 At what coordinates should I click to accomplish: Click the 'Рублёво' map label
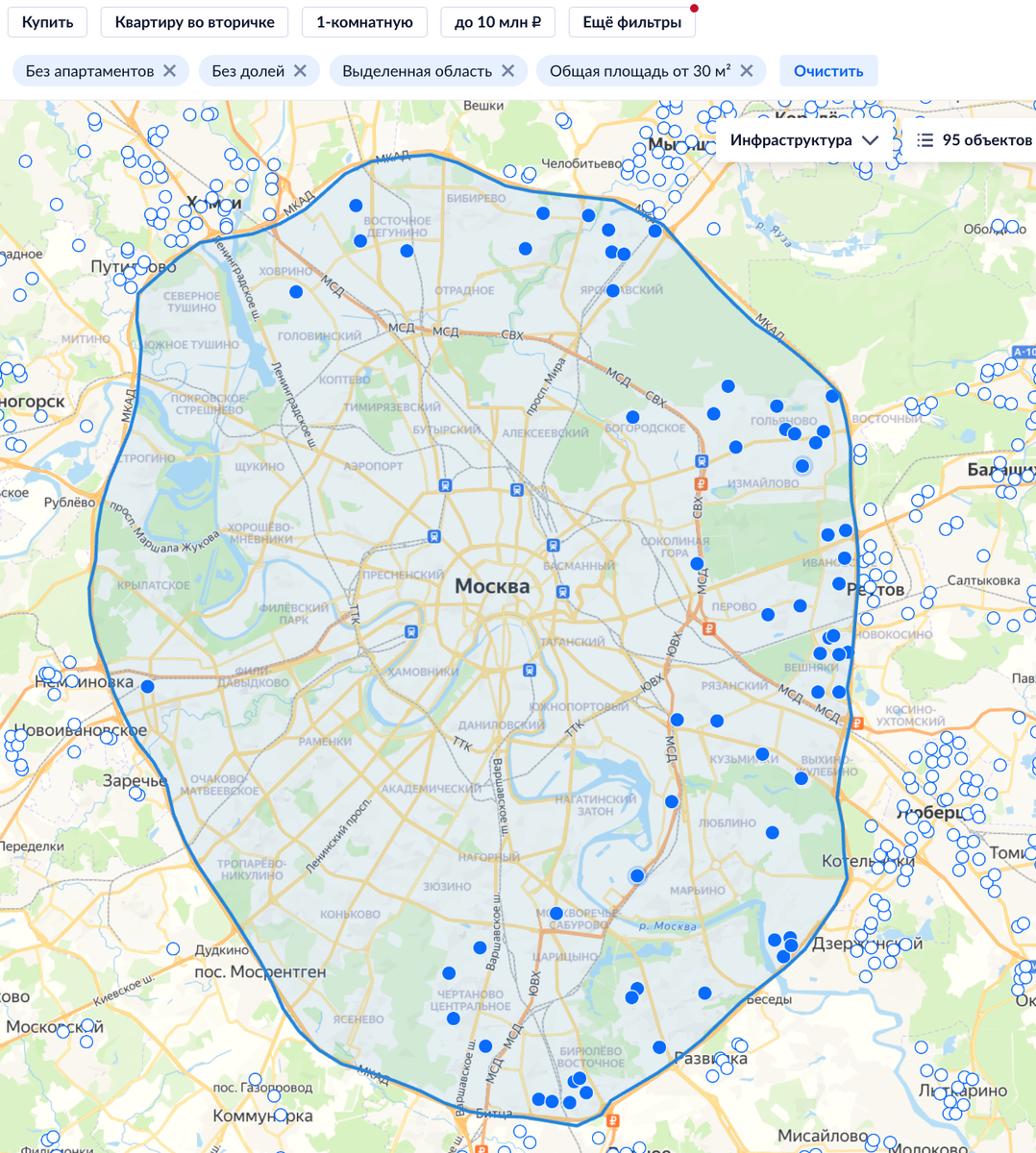69,502
